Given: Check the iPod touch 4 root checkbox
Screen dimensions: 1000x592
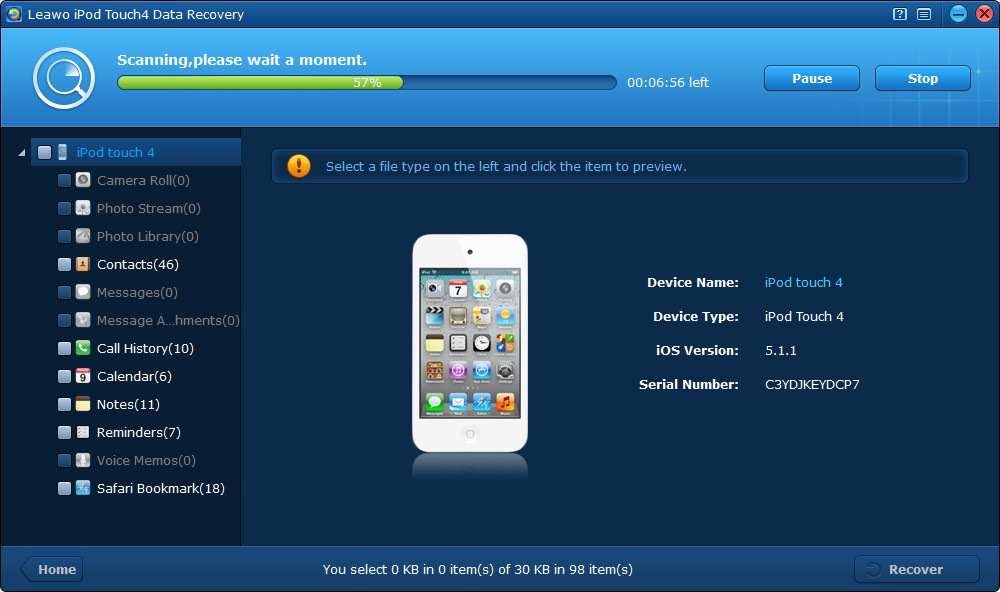Looking at the screenshot, I should 45,152.
